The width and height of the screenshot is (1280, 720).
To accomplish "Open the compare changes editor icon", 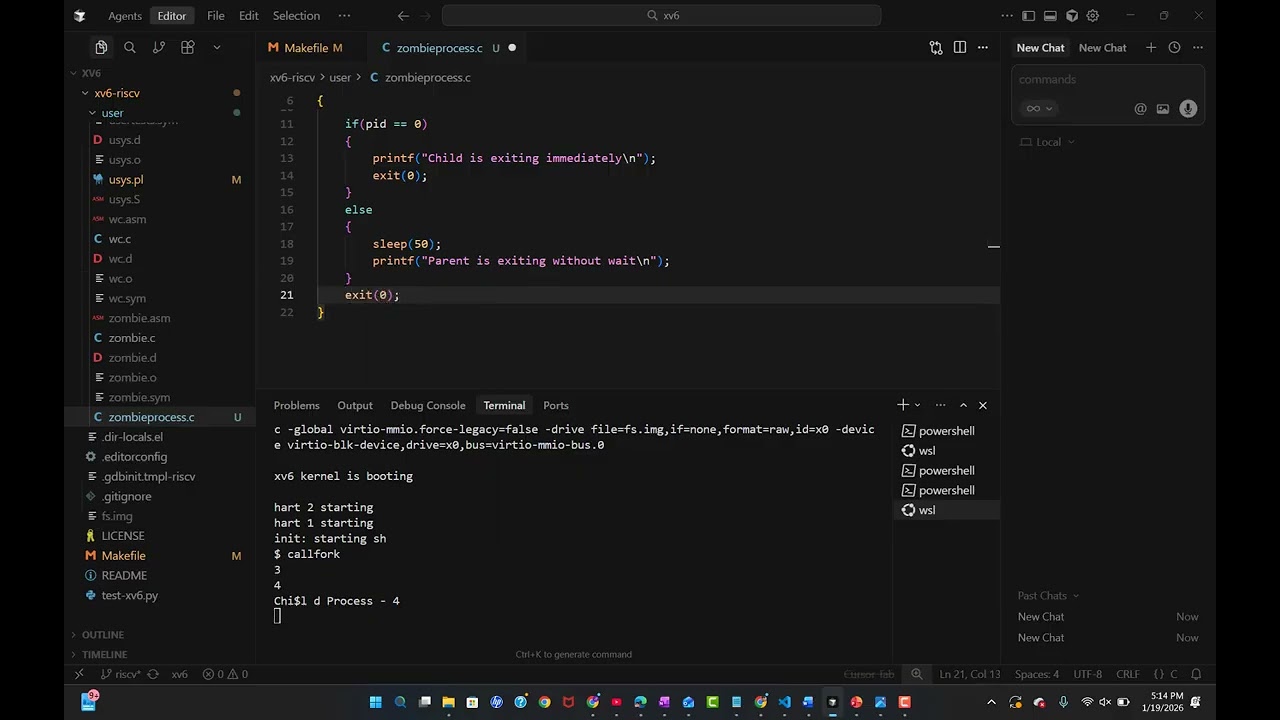I will 936,47.
